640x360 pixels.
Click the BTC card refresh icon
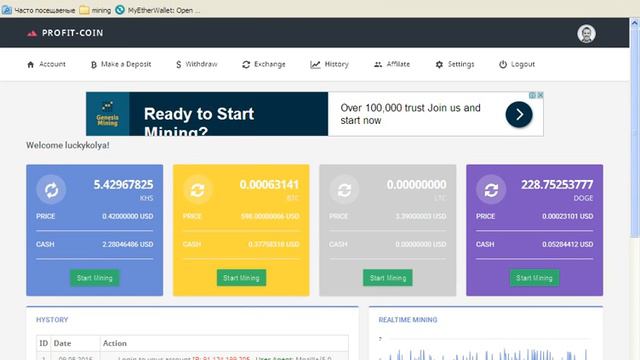pos(198,190)
